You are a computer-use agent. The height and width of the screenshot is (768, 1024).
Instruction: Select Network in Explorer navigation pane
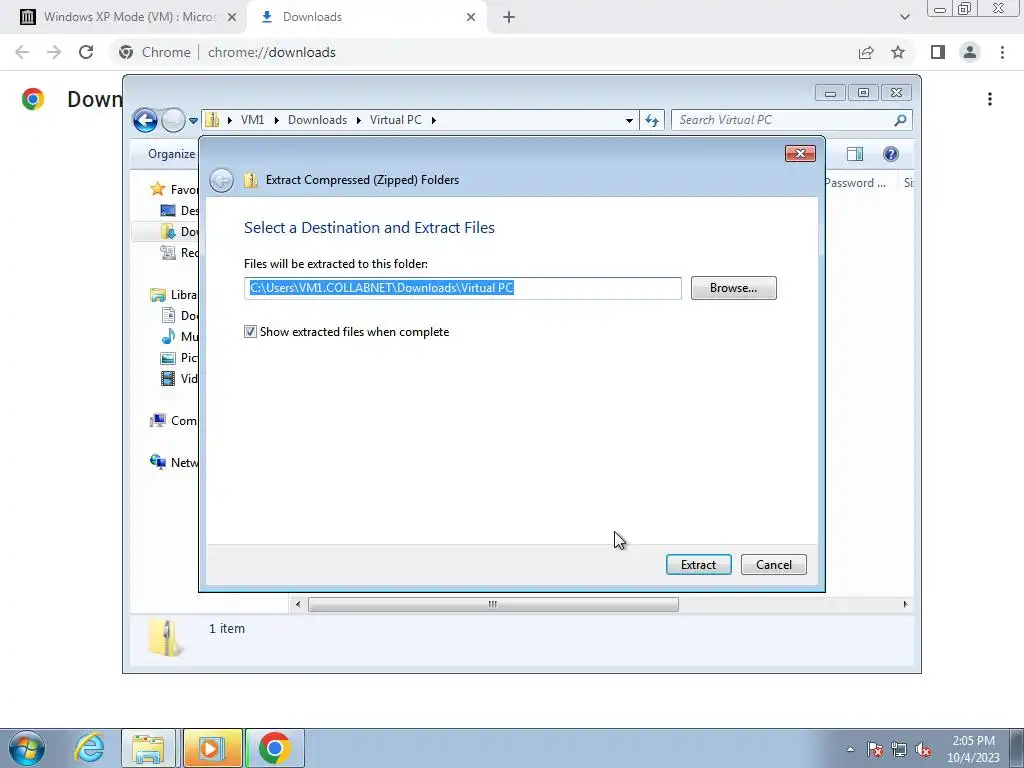(174, 462)
